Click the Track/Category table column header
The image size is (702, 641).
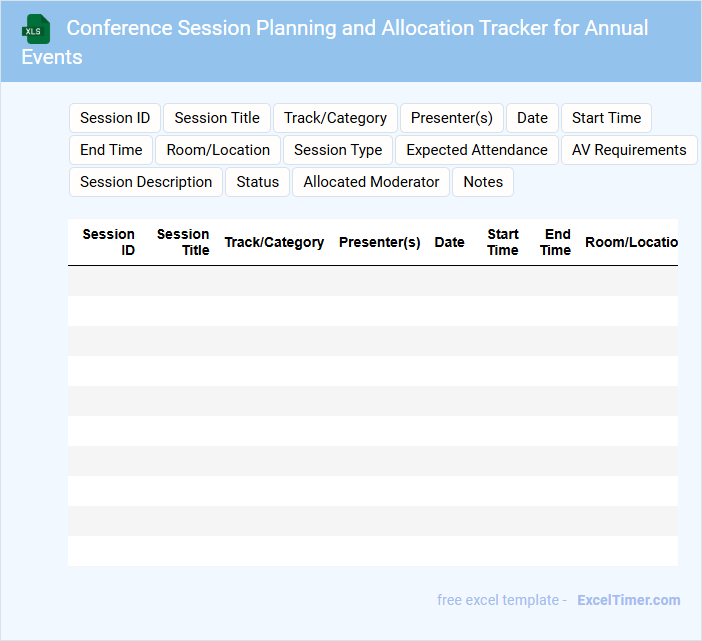274,242
